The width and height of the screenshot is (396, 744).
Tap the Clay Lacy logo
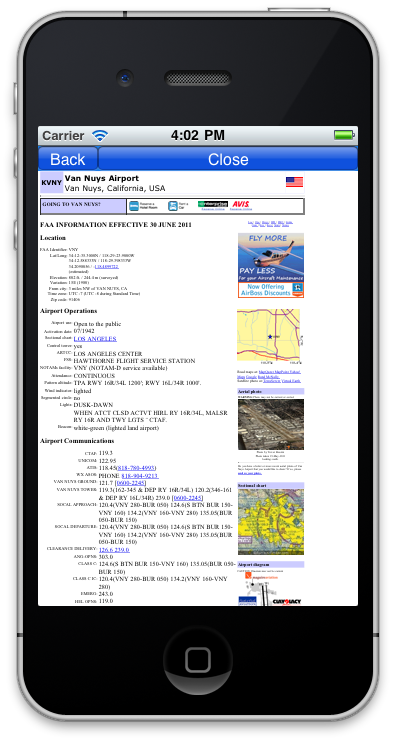(x=286, y=602)
